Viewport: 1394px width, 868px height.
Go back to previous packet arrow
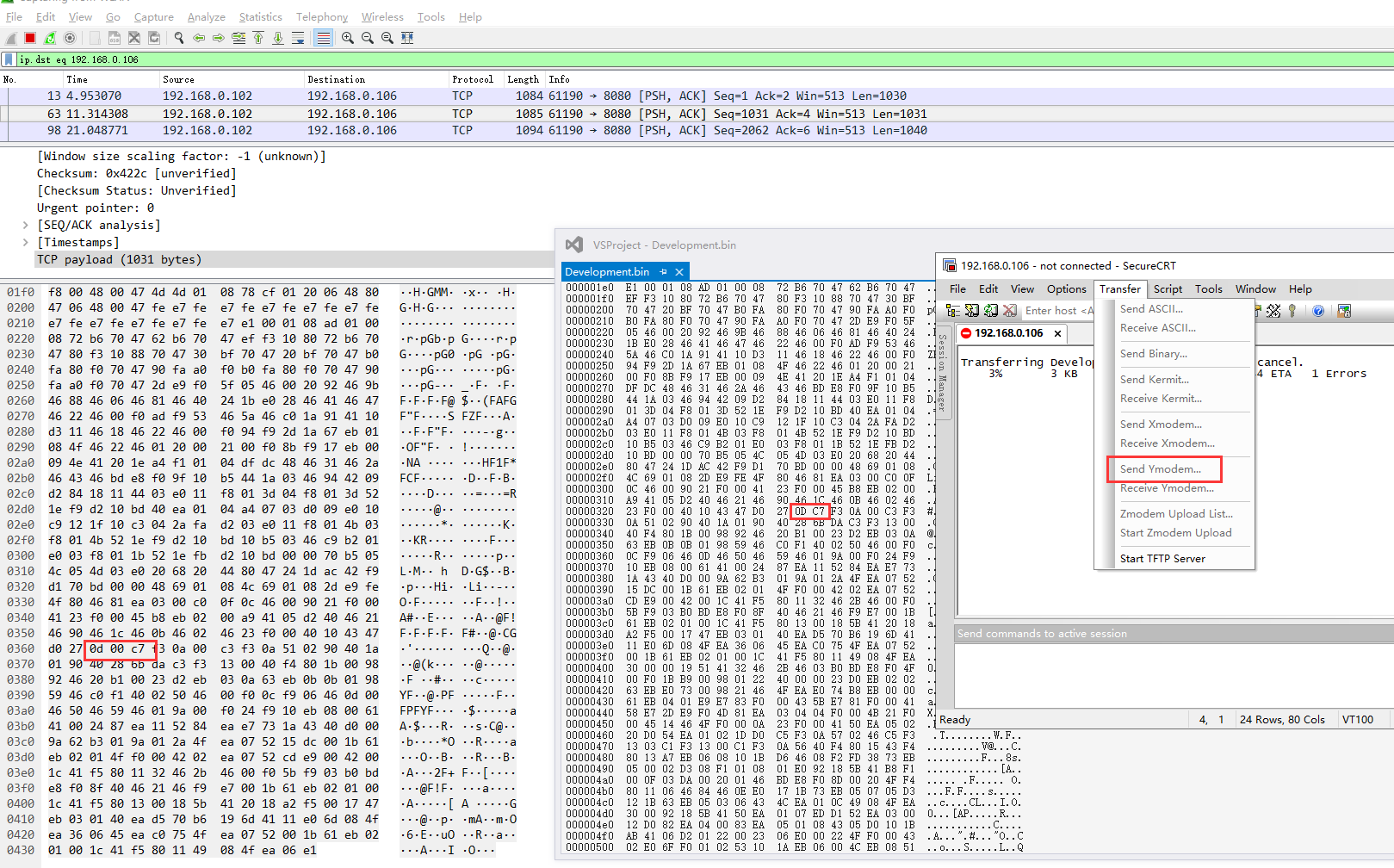[199, 38]
